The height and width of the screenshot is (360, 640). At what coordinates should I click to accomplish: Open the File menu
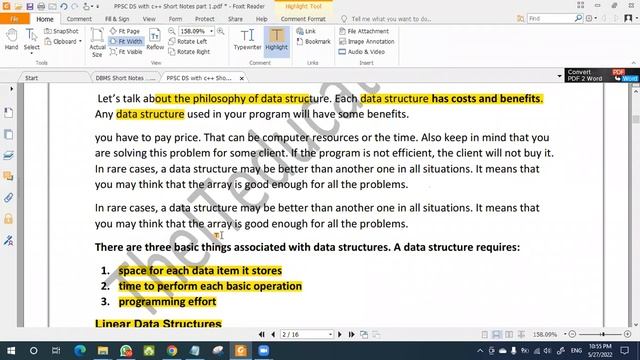click(15, 19)
